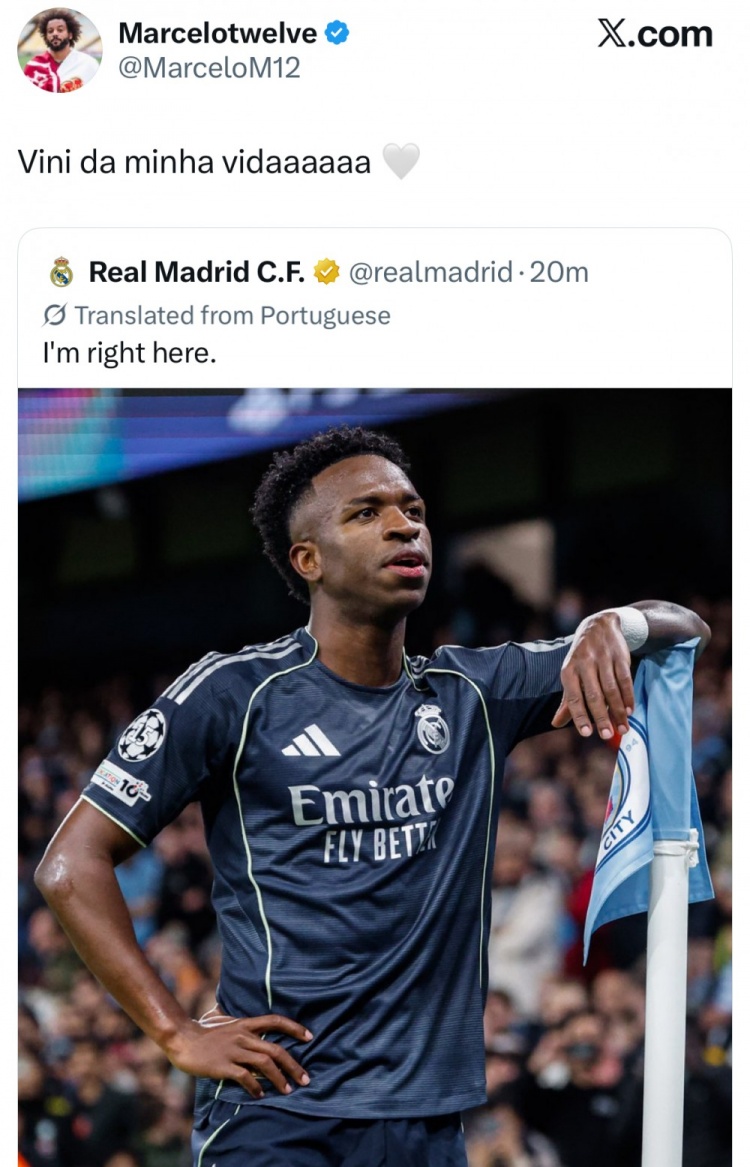Open Marcelotwelve profile avatar picture
The height and width of the screenshot is (1167, 750).
(x=59, y=51)
